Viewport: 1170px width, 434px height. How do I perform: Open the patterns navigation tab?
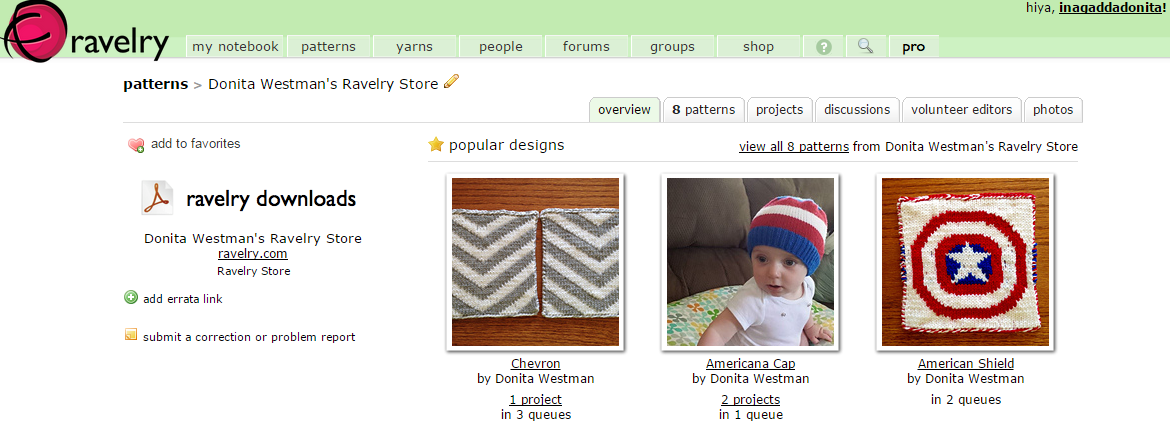(x=328, y=47)
